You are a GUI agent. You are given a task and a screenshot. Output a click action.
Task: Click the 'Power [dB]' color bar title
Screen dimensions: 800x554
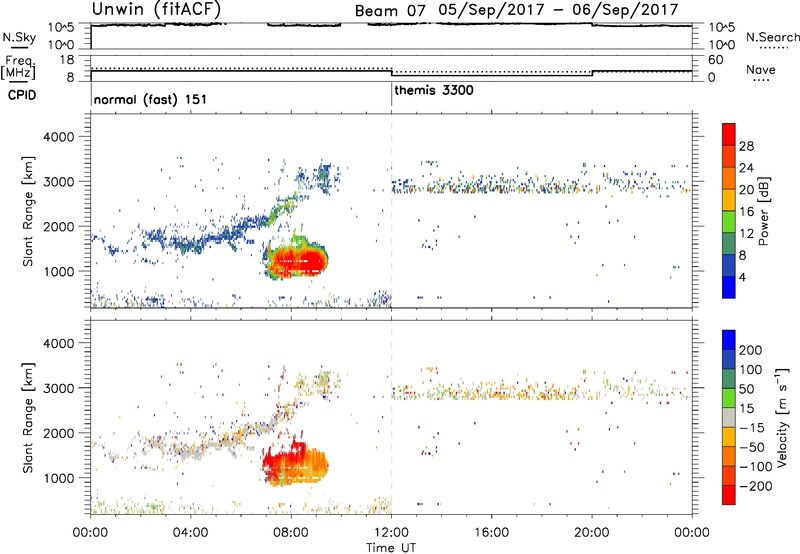tap(763, 211)
